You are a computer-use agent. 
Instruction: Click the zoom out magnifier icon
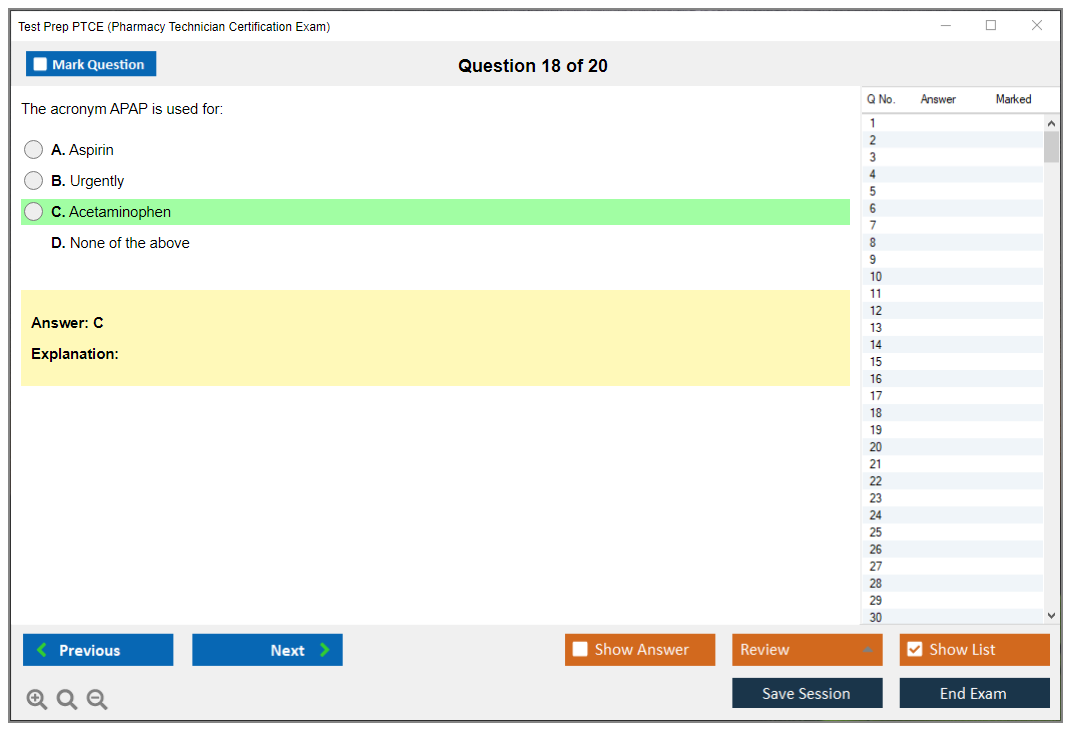click(x=97, y=700)
